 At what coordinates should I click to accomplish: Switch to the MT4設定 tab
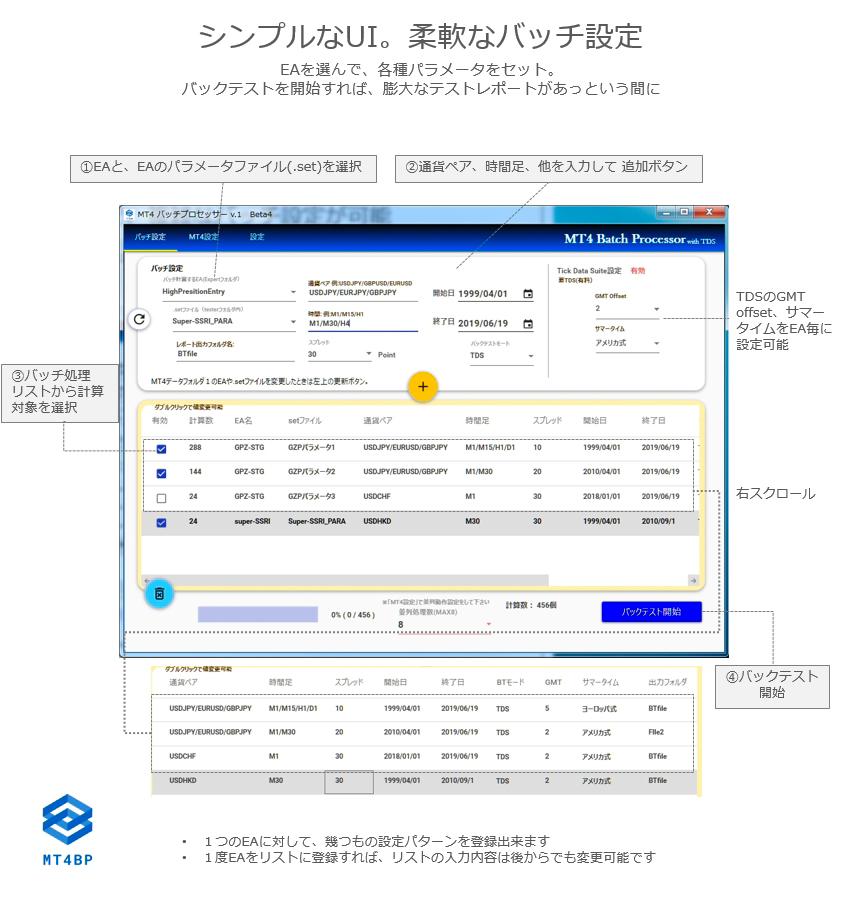pos(203,237)
